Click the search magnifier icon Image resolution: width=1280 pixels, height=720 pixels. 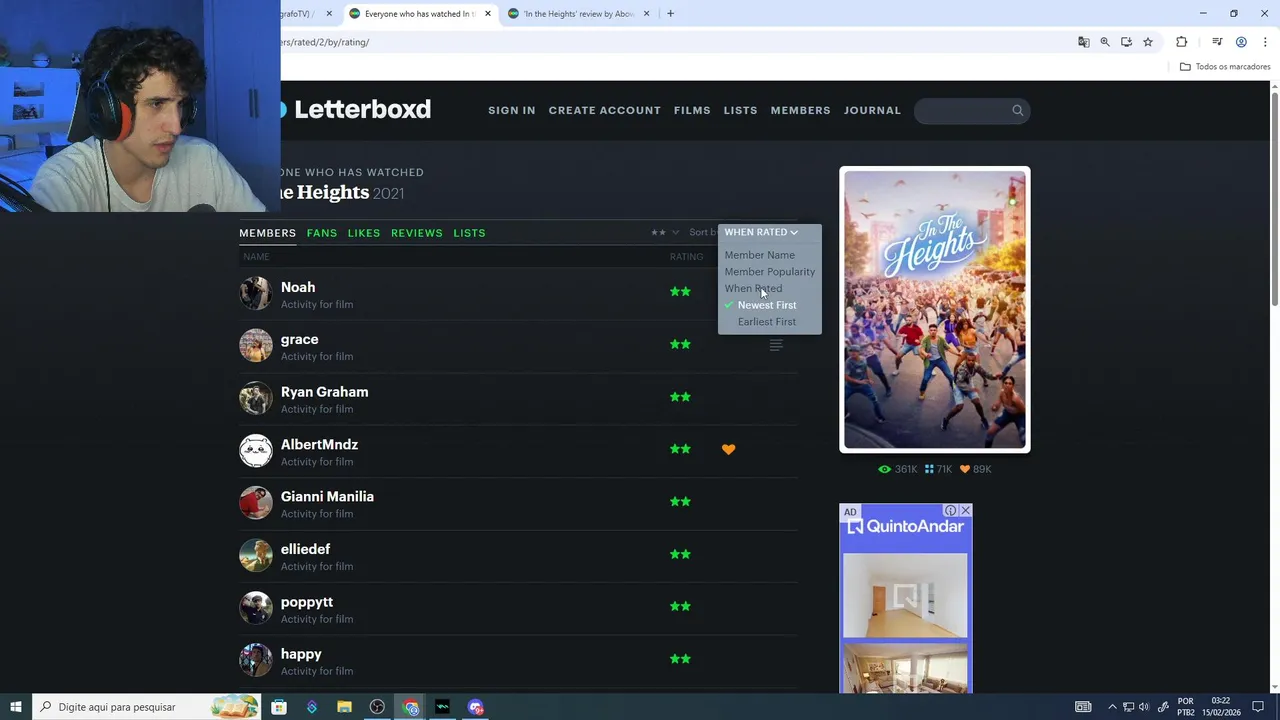(1017, 110)
